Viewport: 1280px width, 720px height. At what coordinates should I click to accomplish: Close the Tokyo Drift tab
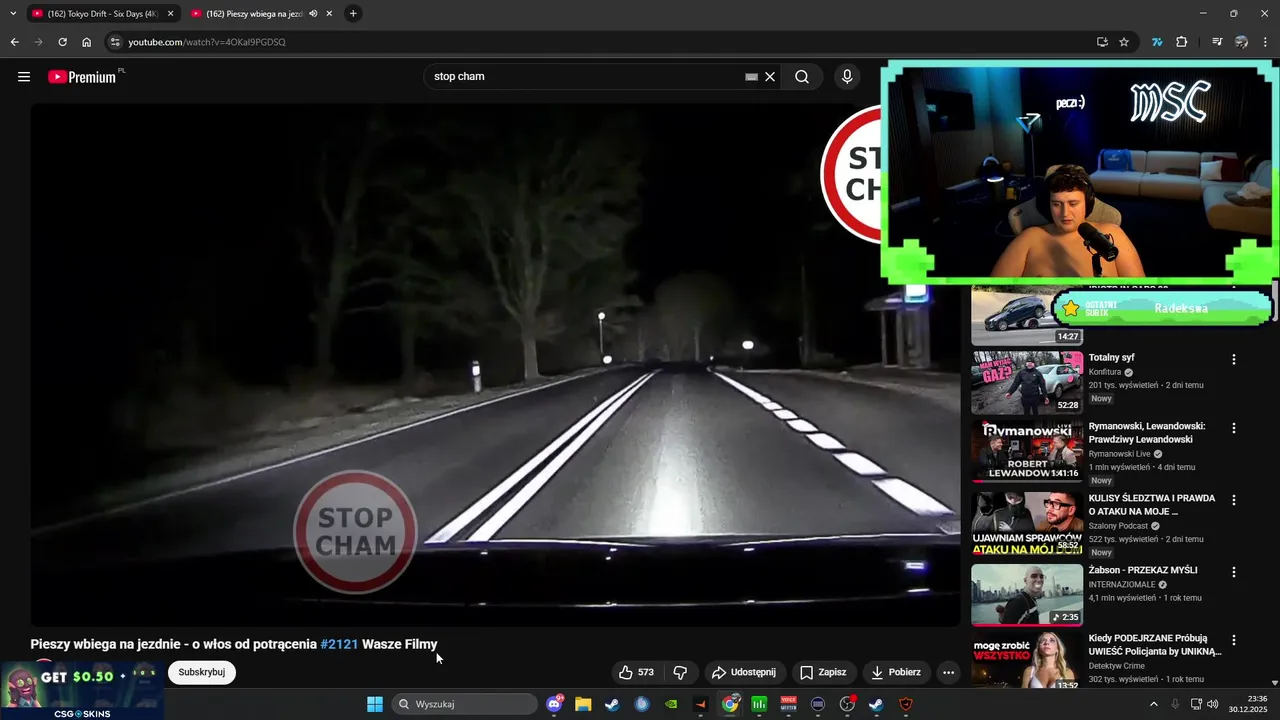pyautogui.click(x=170, y=14)
